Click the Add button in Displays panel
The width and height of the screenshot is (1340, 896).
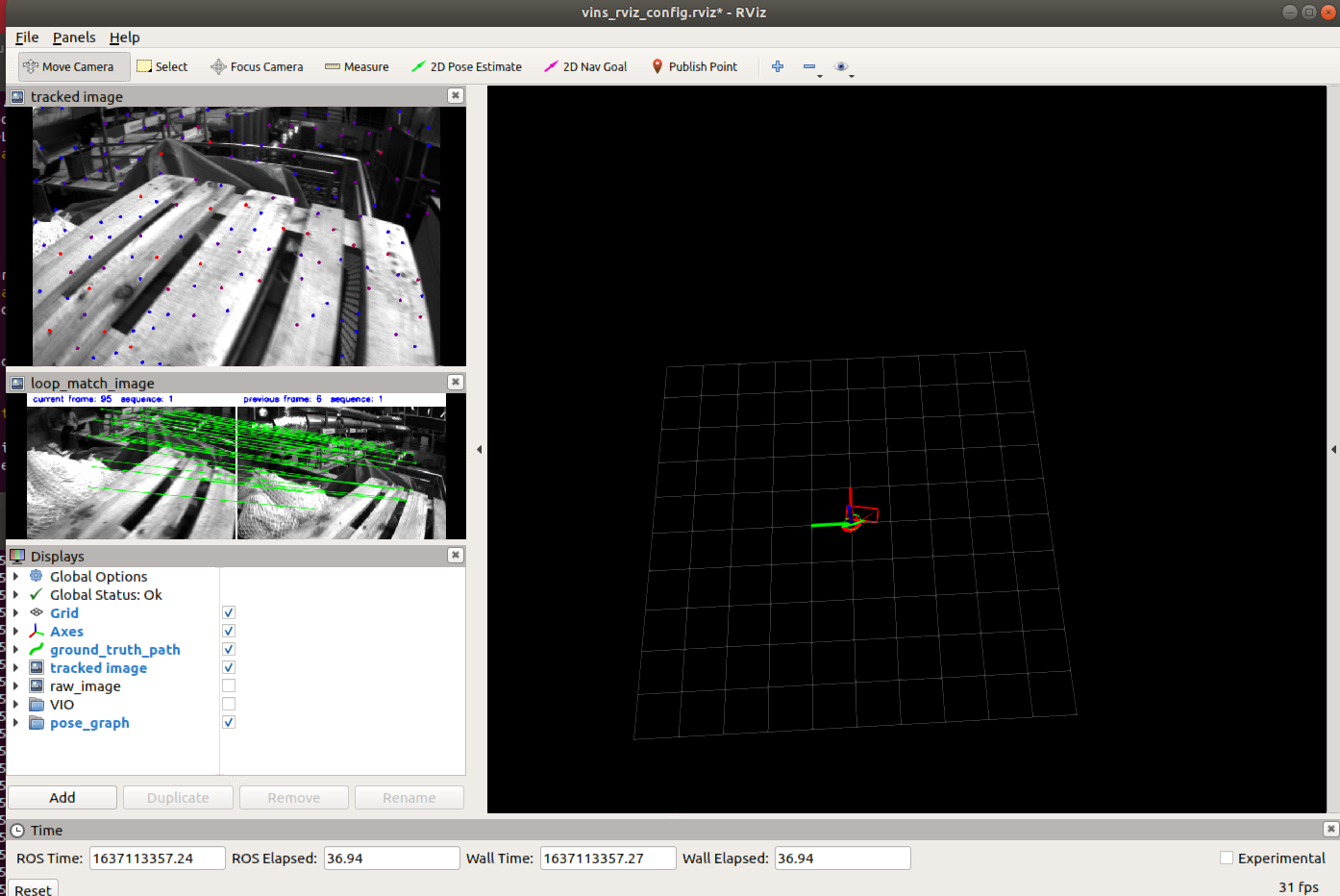tap(62, 797)
